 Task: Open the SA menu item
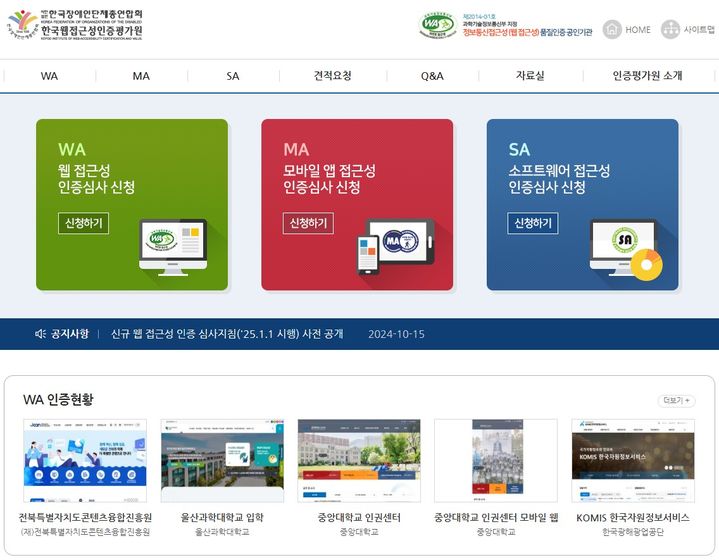coord(233,76)
